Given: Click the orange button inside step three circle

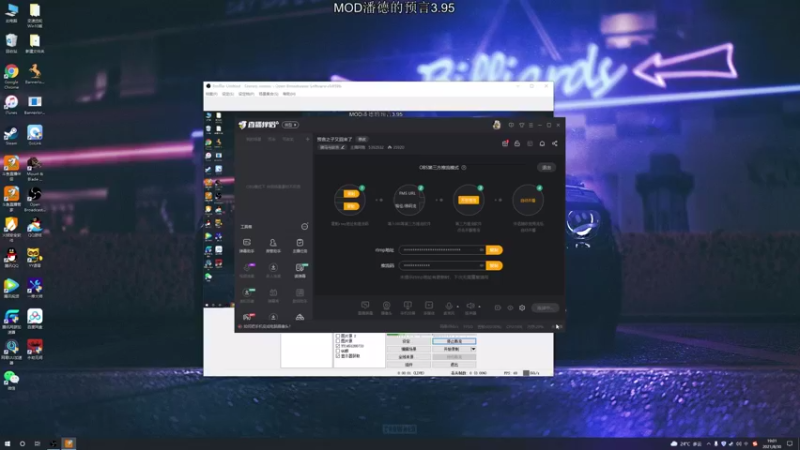Looking at the screenshot, I should coord(468,200).
